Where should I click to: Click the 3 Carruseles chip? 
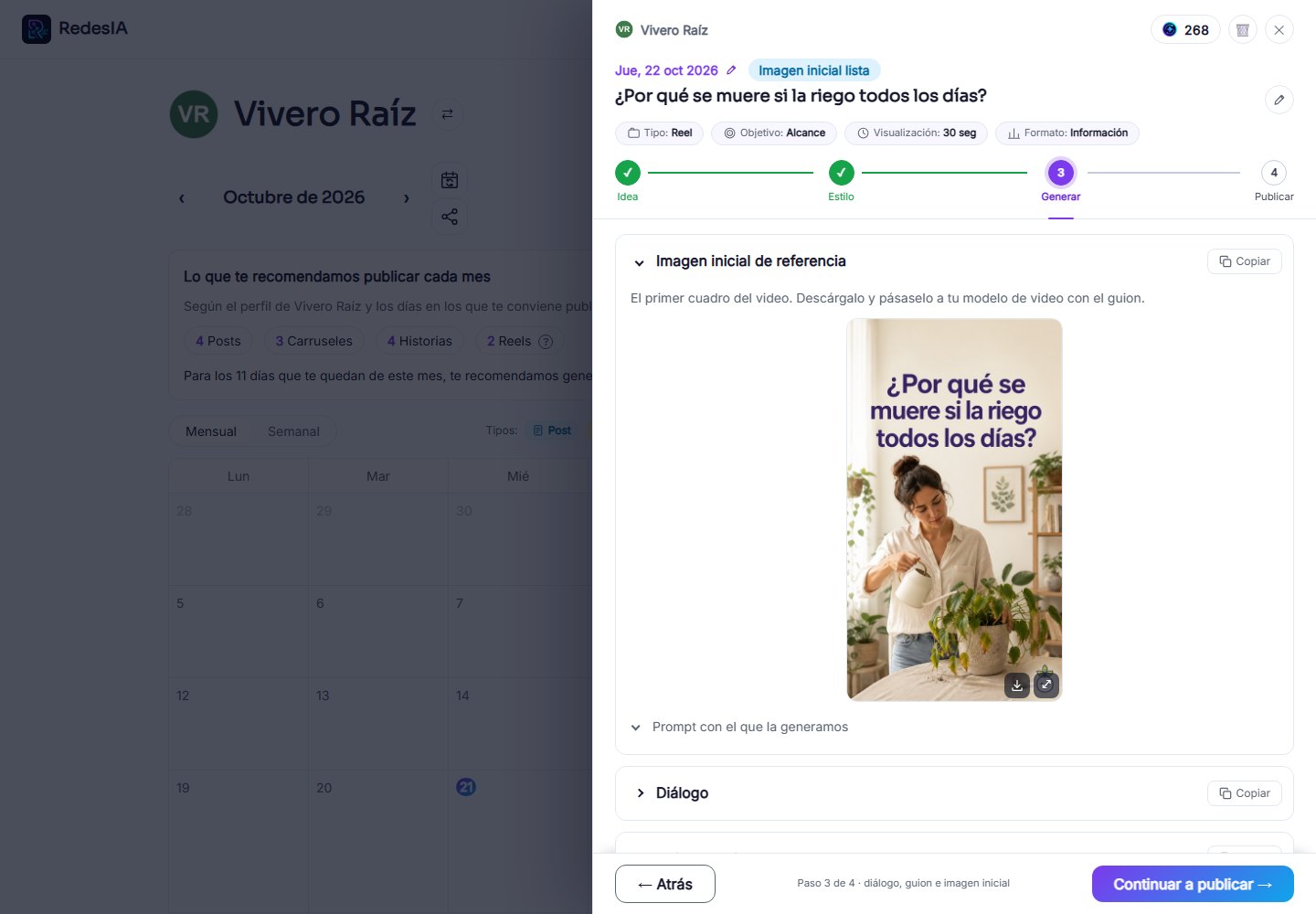314,341
